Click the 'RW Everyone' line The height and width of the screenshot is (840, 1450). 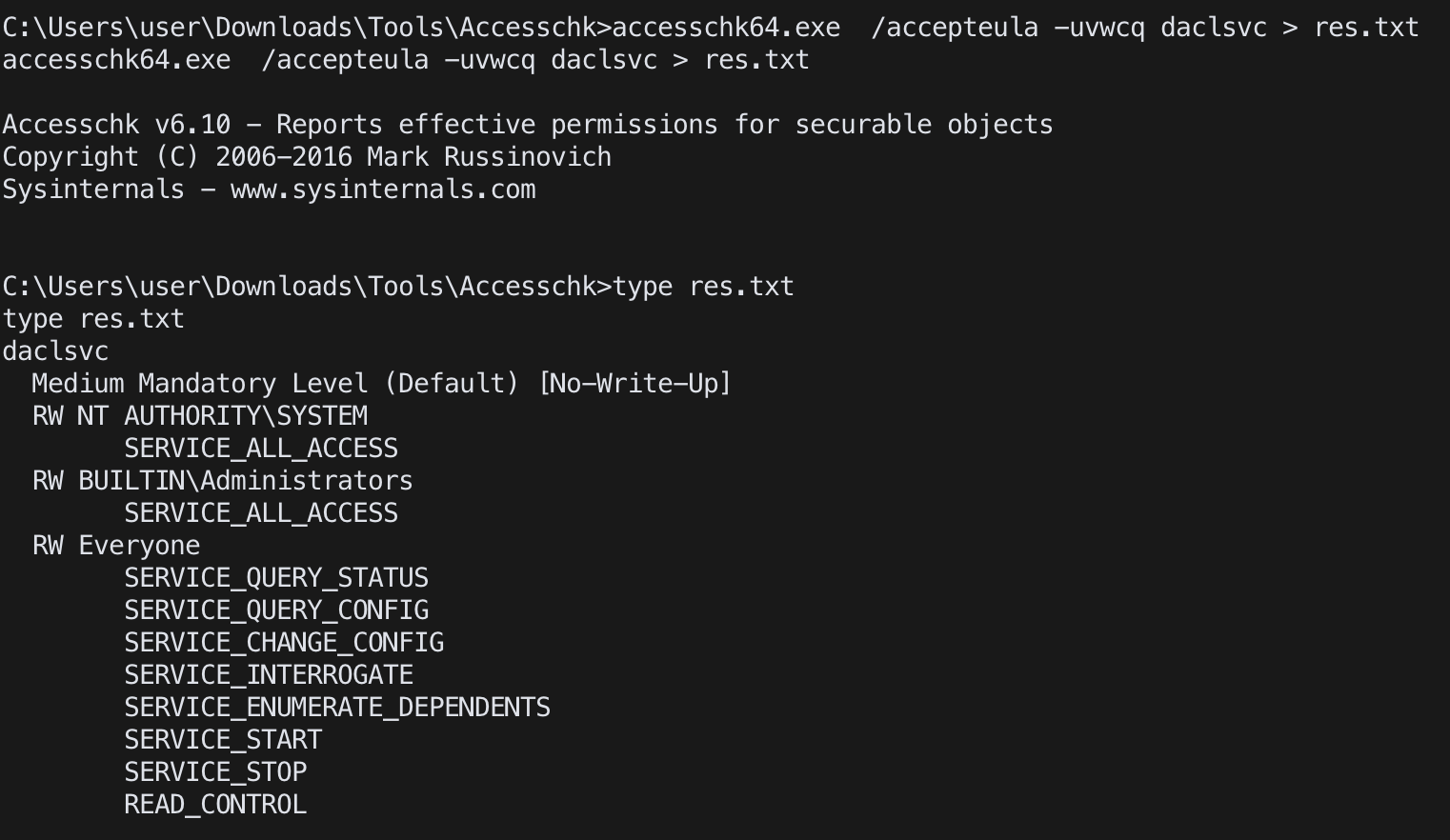tap(116, 546)
